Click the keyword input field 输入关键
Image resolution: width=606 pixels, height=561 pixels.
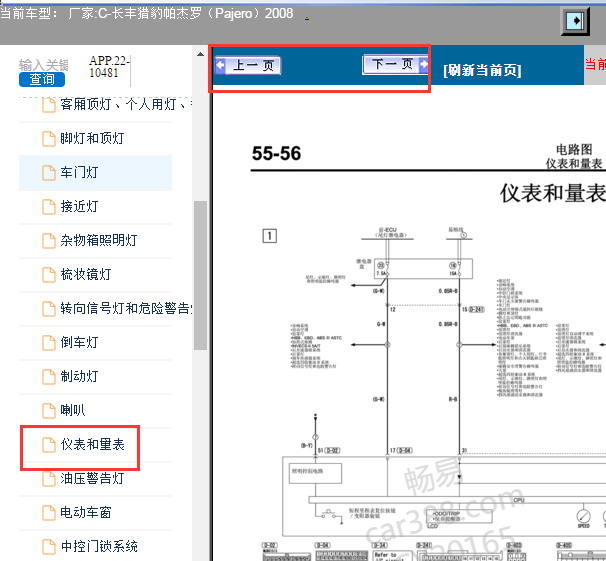point(44,65)
